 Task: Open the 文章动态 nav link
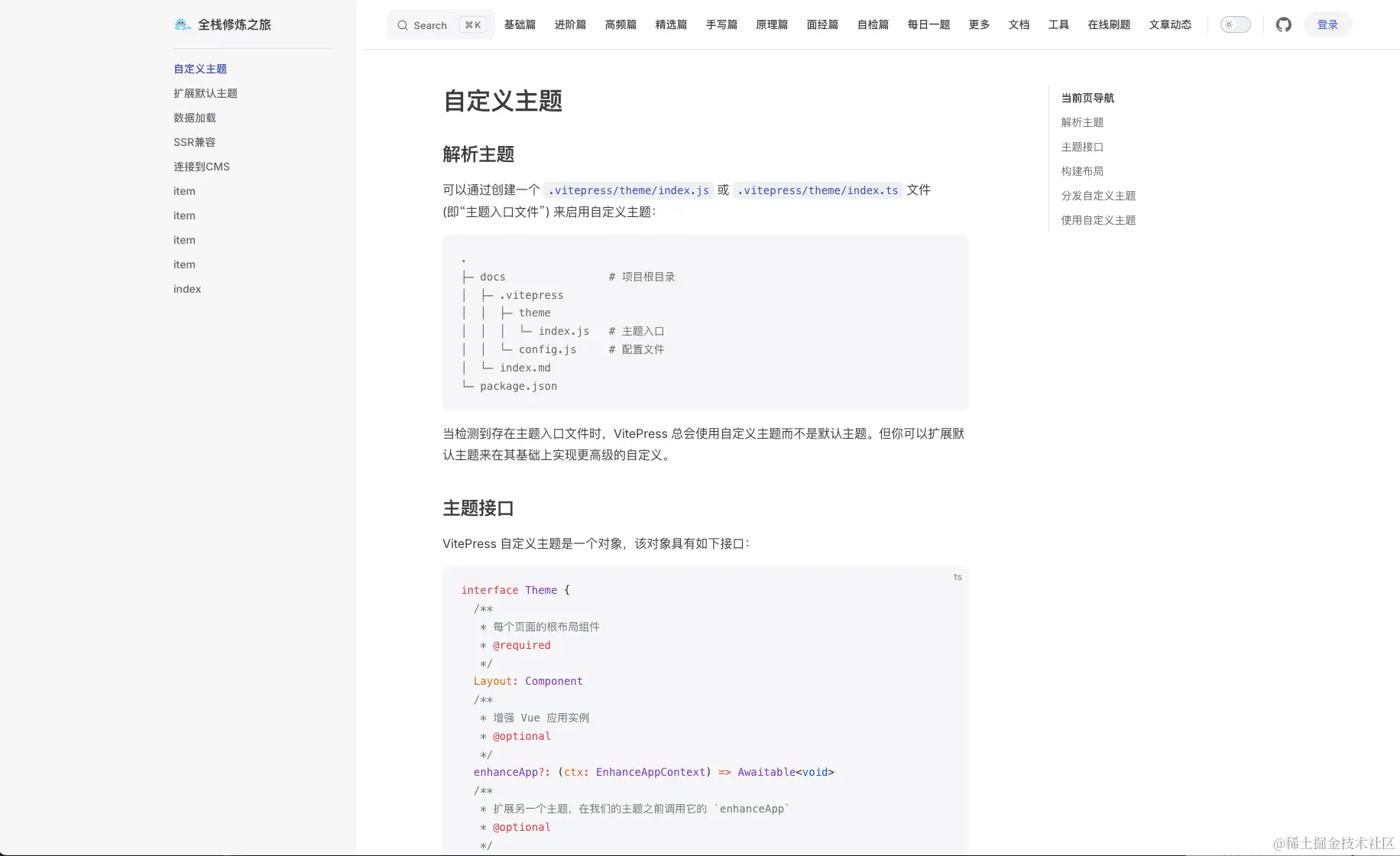pyautogui.click(x=1170, y=24)
